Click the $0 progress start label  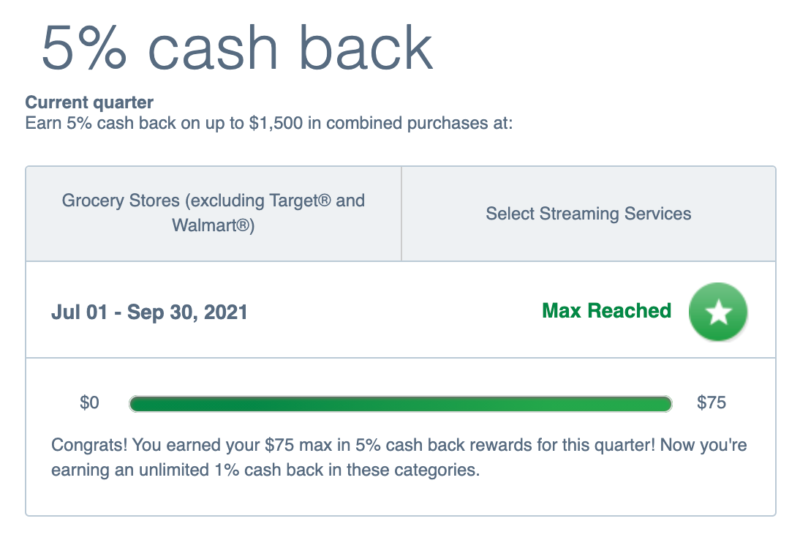click(x=90, y=404)
